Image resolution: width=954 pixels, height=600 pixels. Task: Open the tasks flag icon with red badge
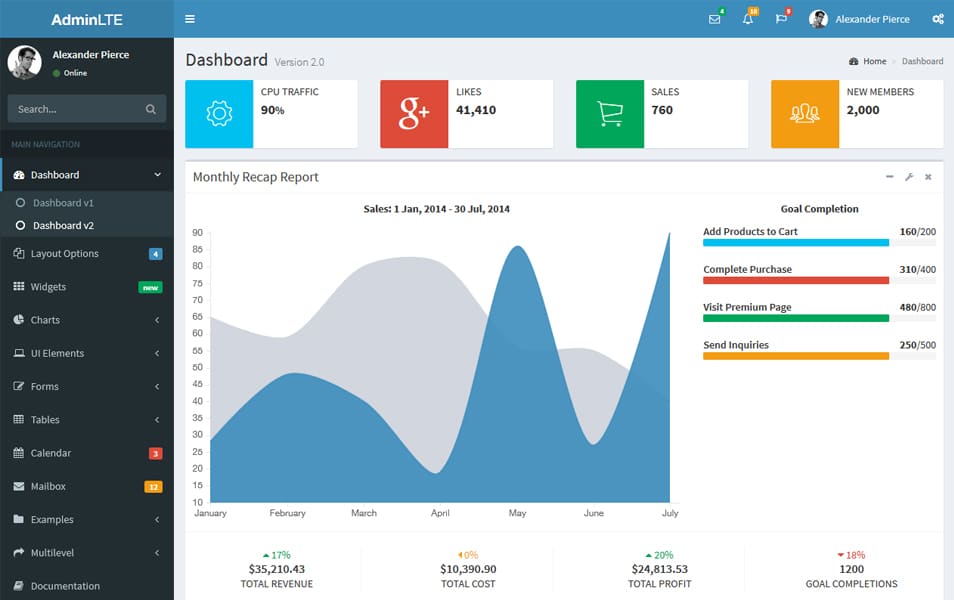pos(781,18)
